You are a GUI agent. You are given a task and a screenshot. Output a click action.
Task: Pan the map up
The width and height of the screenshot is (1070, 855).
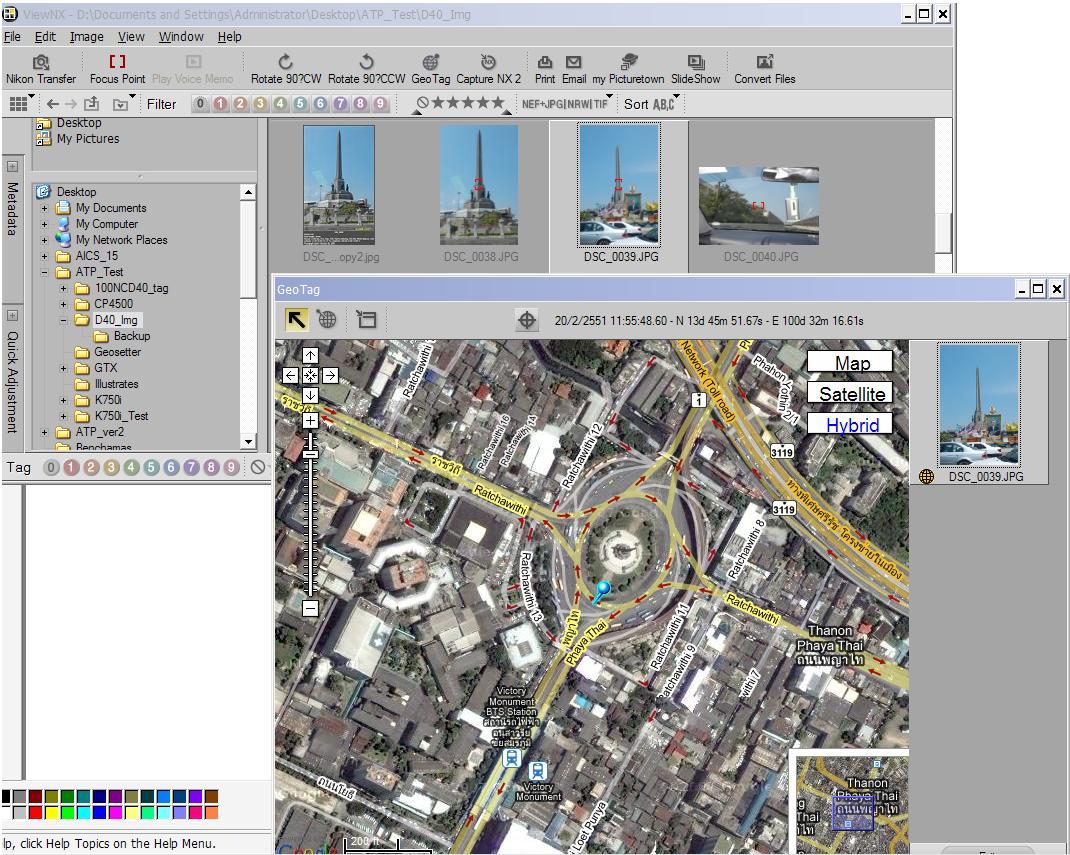(x=310, y=356)
